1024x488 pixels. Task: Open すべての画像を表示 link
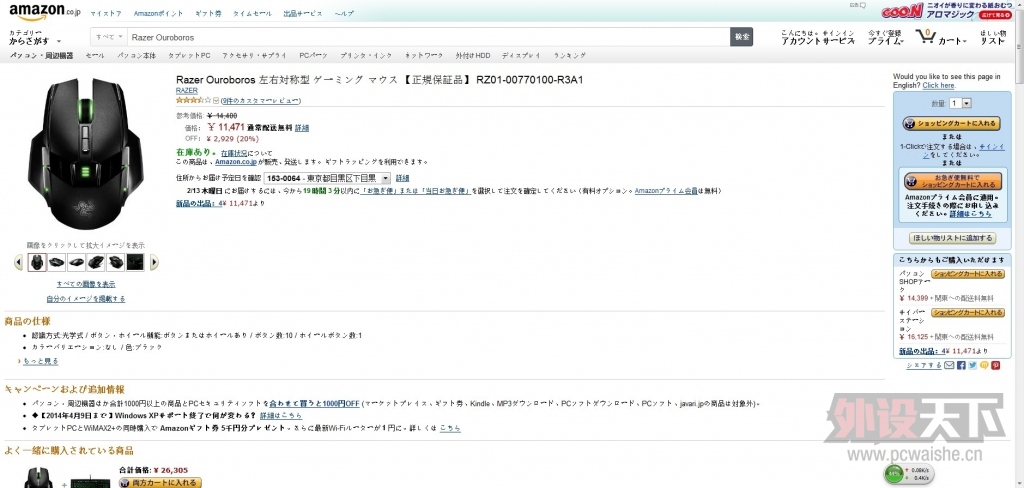(x=86, y=284)
